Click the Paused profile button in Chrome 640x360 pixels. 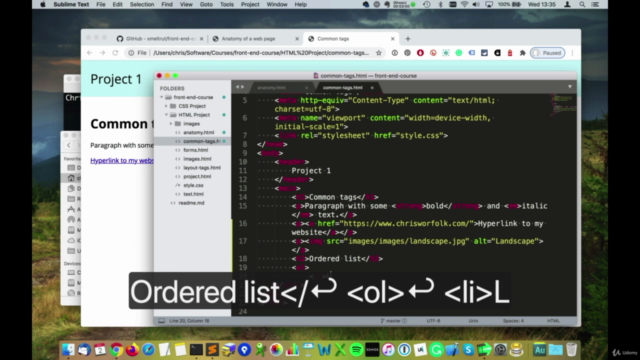[x=547, y=53]
